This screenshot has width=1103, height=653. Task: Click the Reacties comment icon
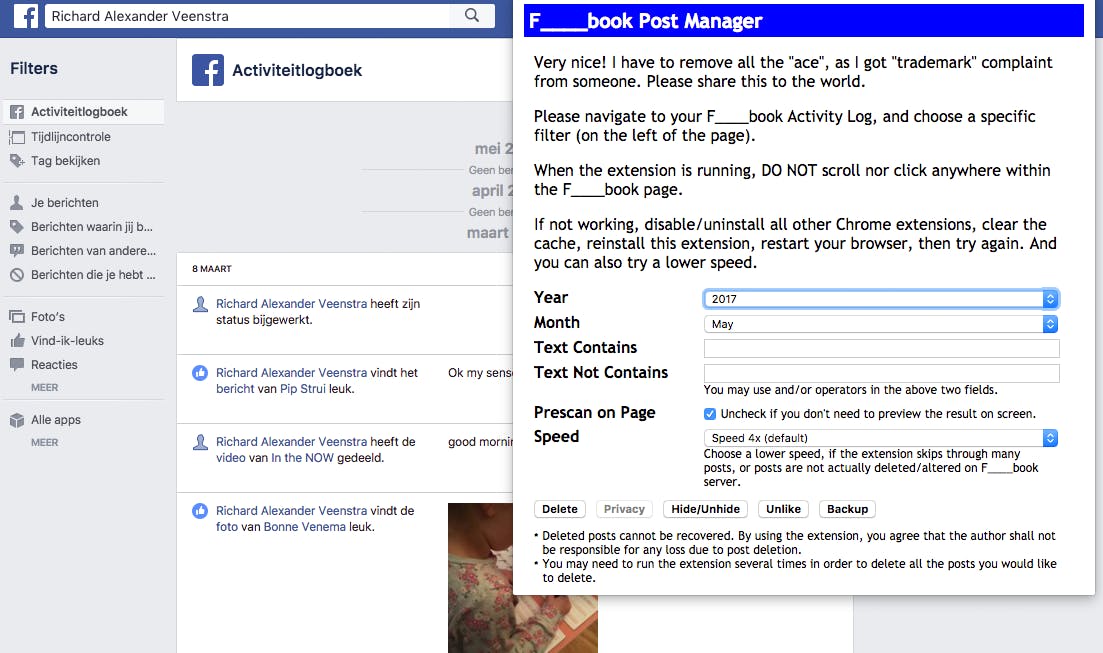click(17, 364)
